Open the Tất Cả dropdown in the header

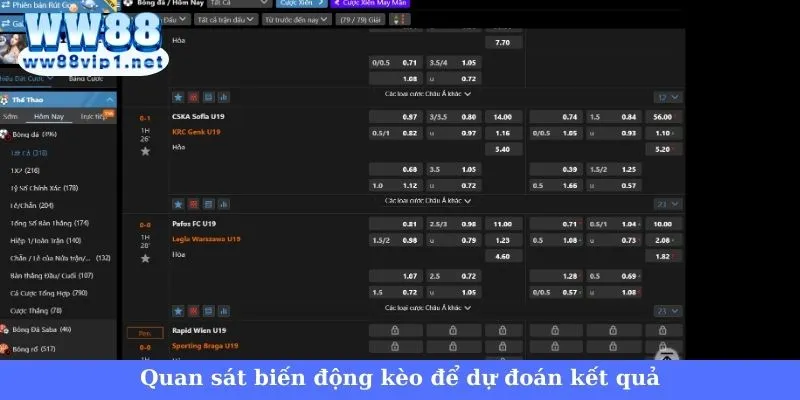click(x=240, y=3)
